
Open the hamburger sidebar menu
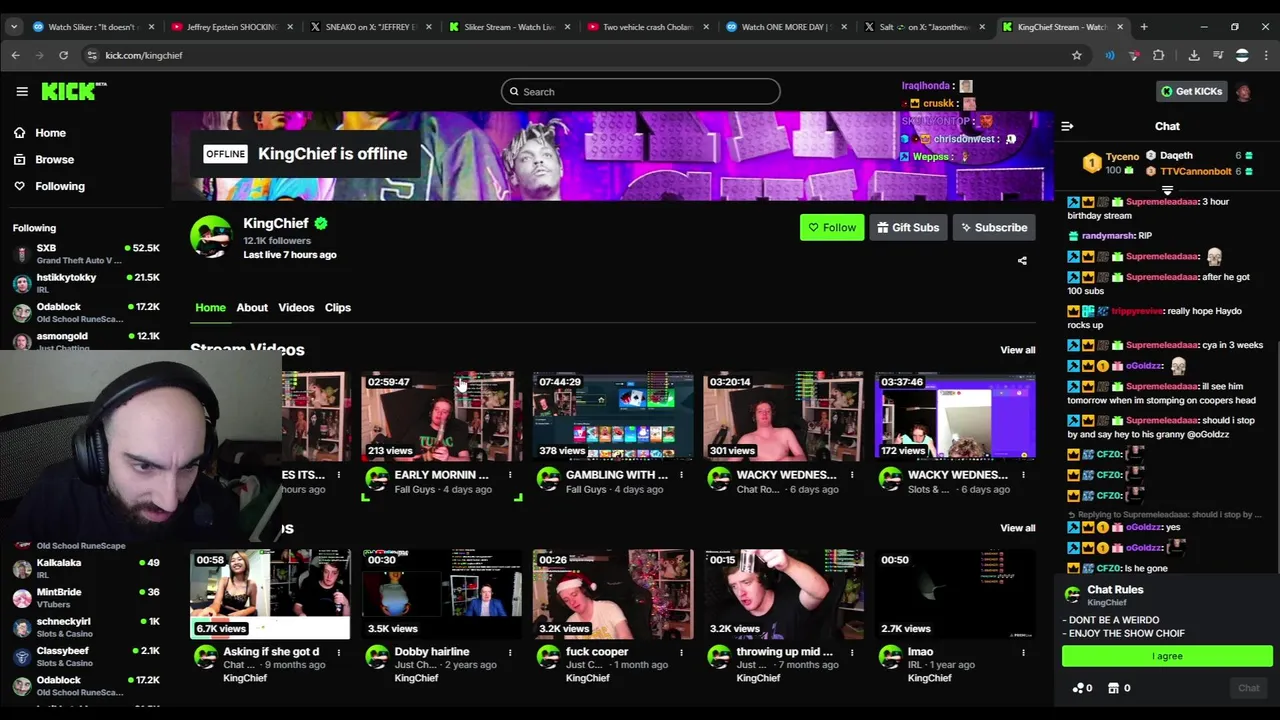22,92
